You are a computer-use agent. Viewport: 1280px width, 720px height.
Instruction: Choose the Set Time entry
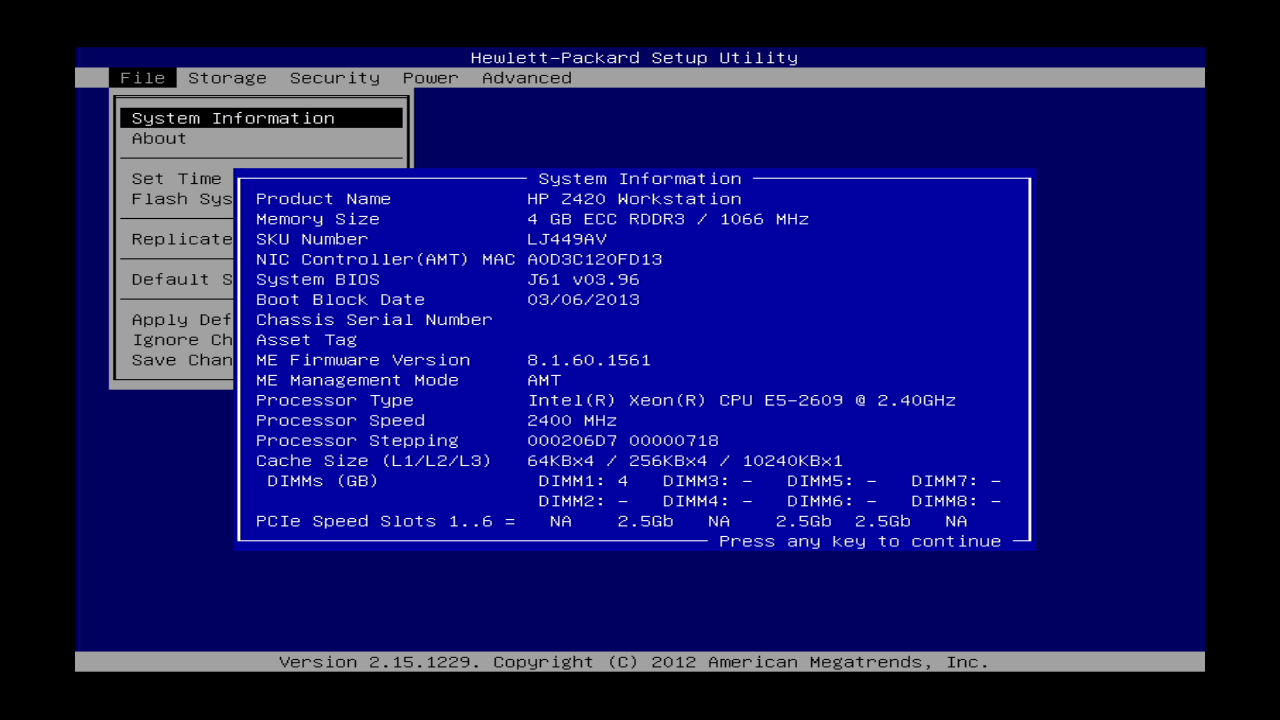177,179
